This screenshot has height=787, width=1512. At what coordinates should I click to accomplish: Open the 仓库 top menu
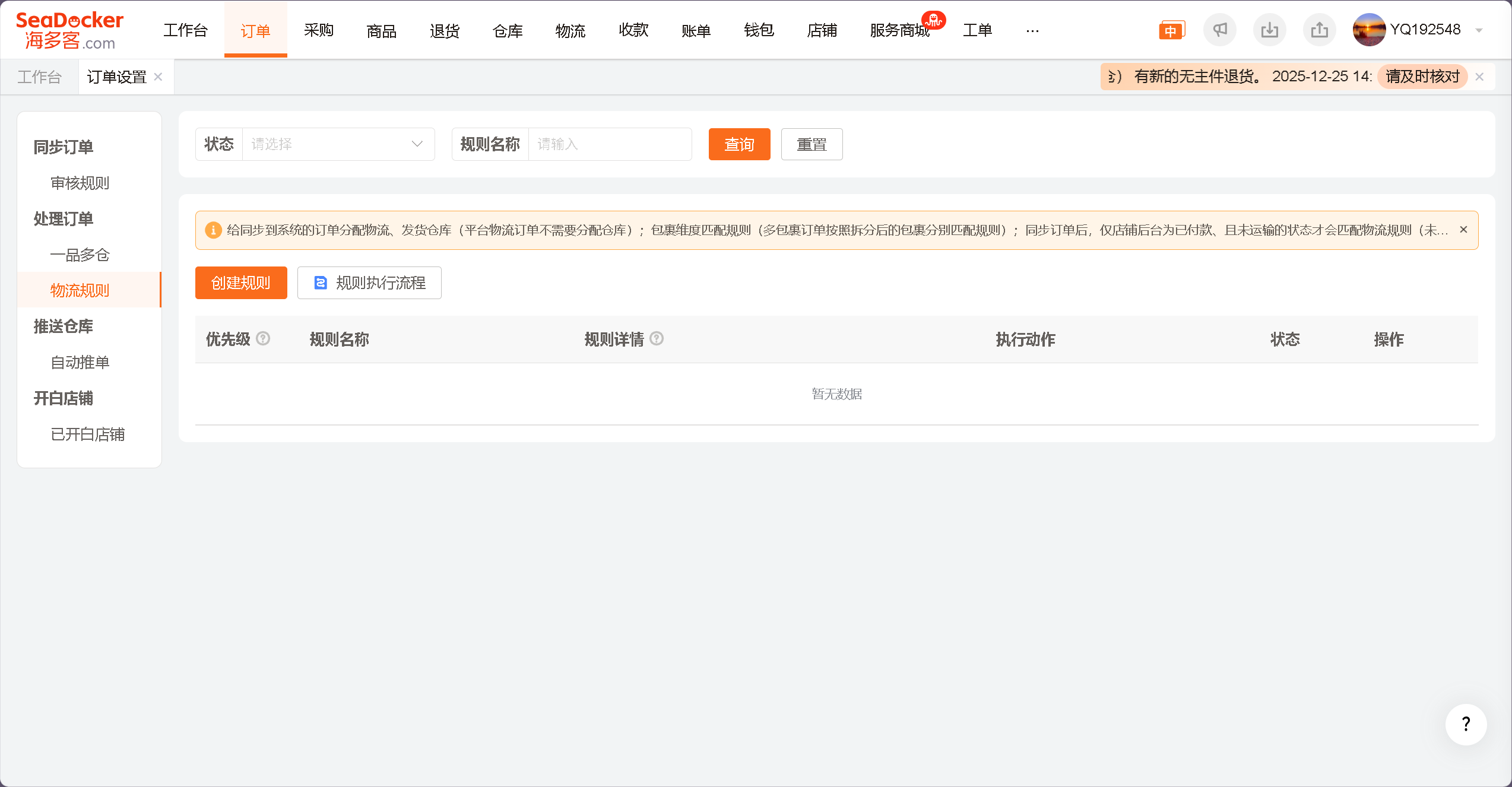(x=508, y=30)
